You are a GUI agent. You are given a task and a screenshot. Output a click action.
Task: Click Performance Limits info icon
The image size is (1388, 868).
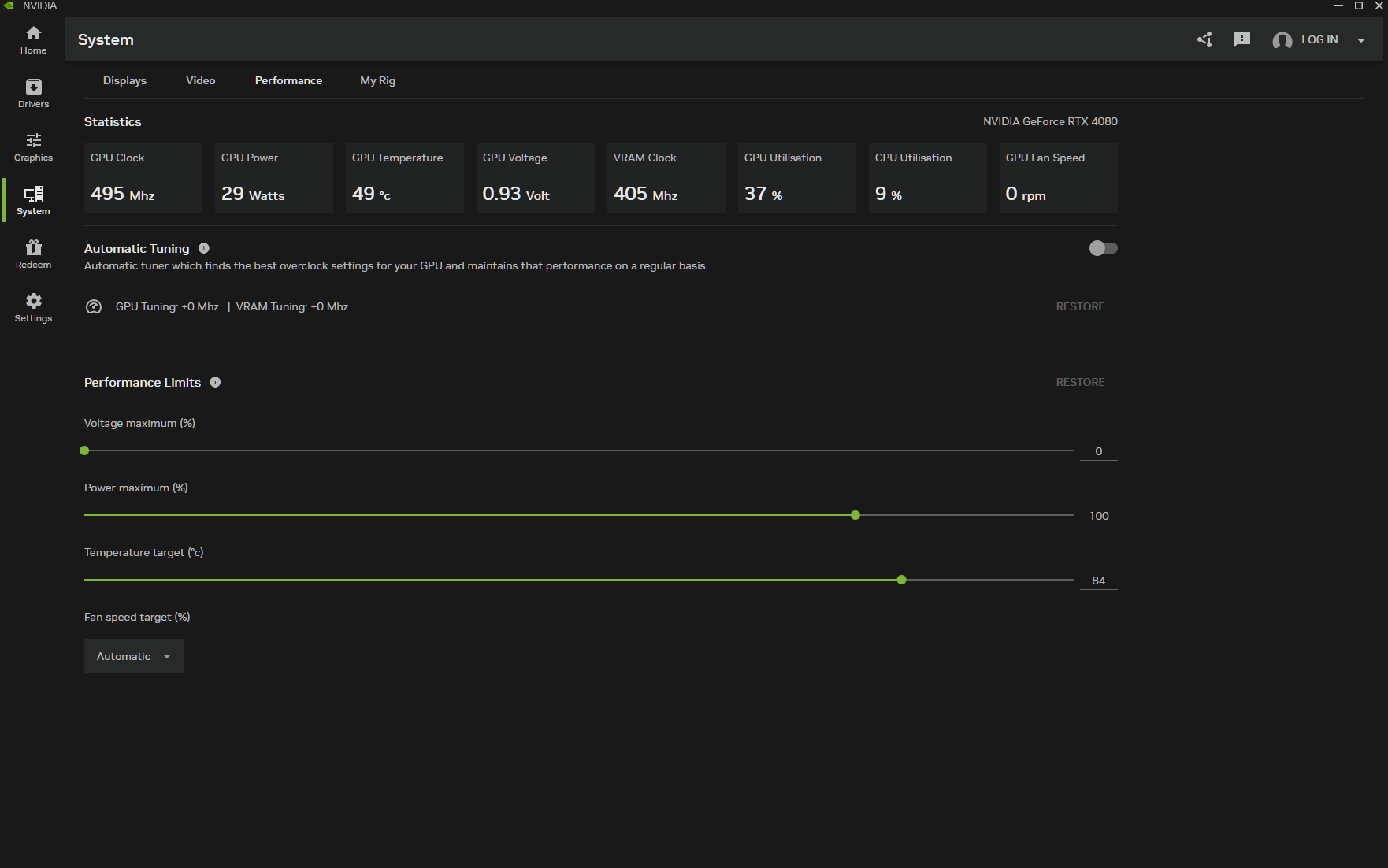coord(215,382)
